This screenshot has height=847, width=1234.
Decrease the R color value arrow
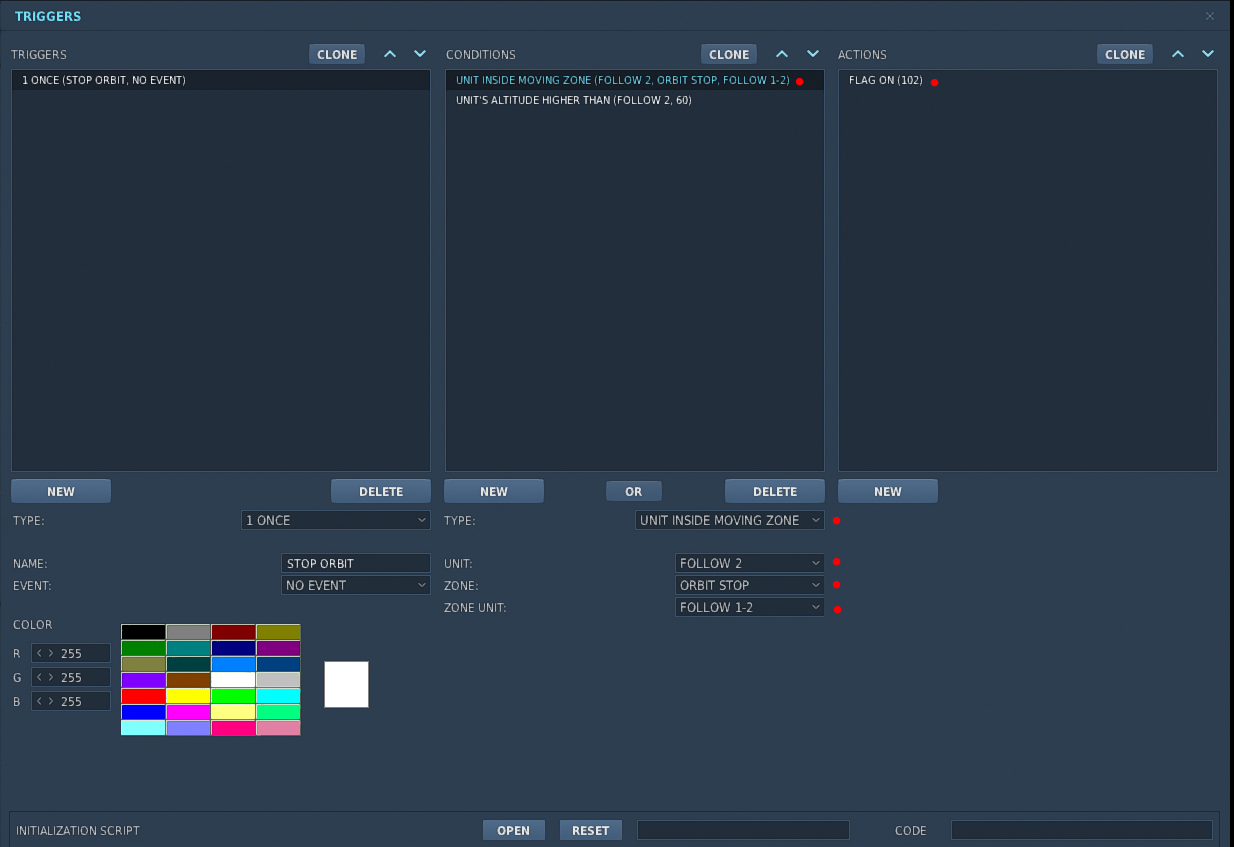[x=39, y=654]
